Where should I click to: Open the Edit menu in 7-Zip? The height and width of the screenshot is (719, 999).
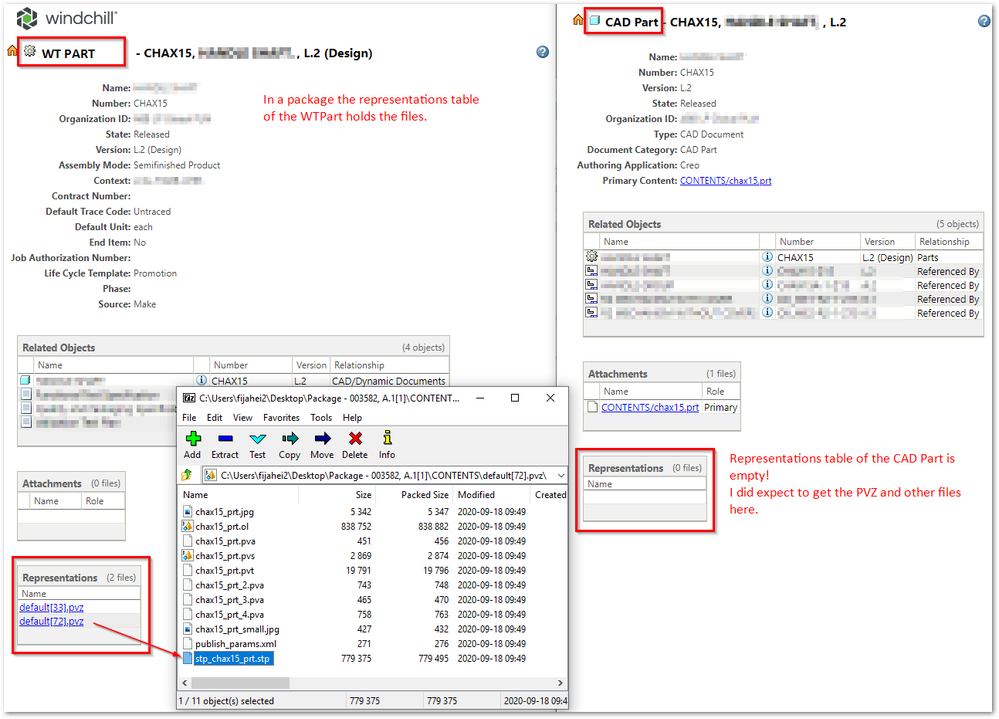click(x=215, y=418)
